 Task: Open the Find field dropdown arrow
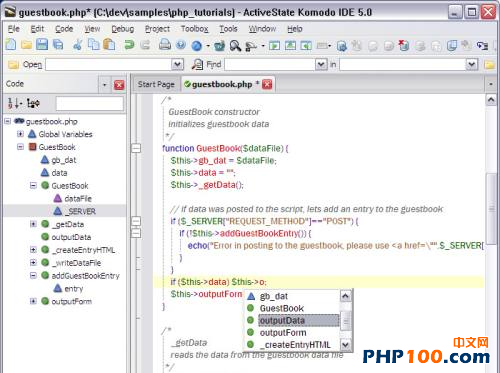tap(321, 64)
